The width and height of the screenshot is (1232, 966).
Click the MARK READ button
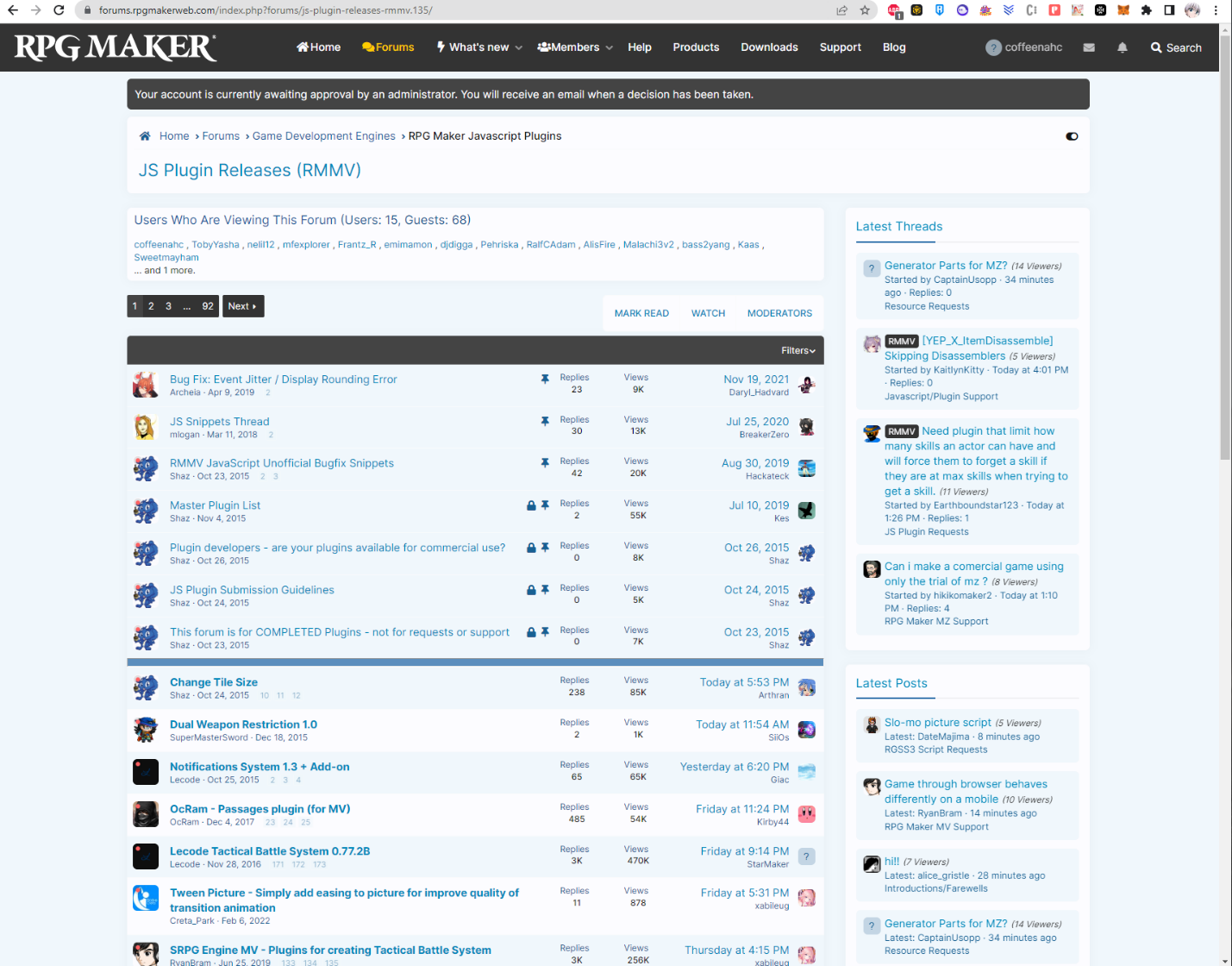pyautogui.click(x=641, y=313)
